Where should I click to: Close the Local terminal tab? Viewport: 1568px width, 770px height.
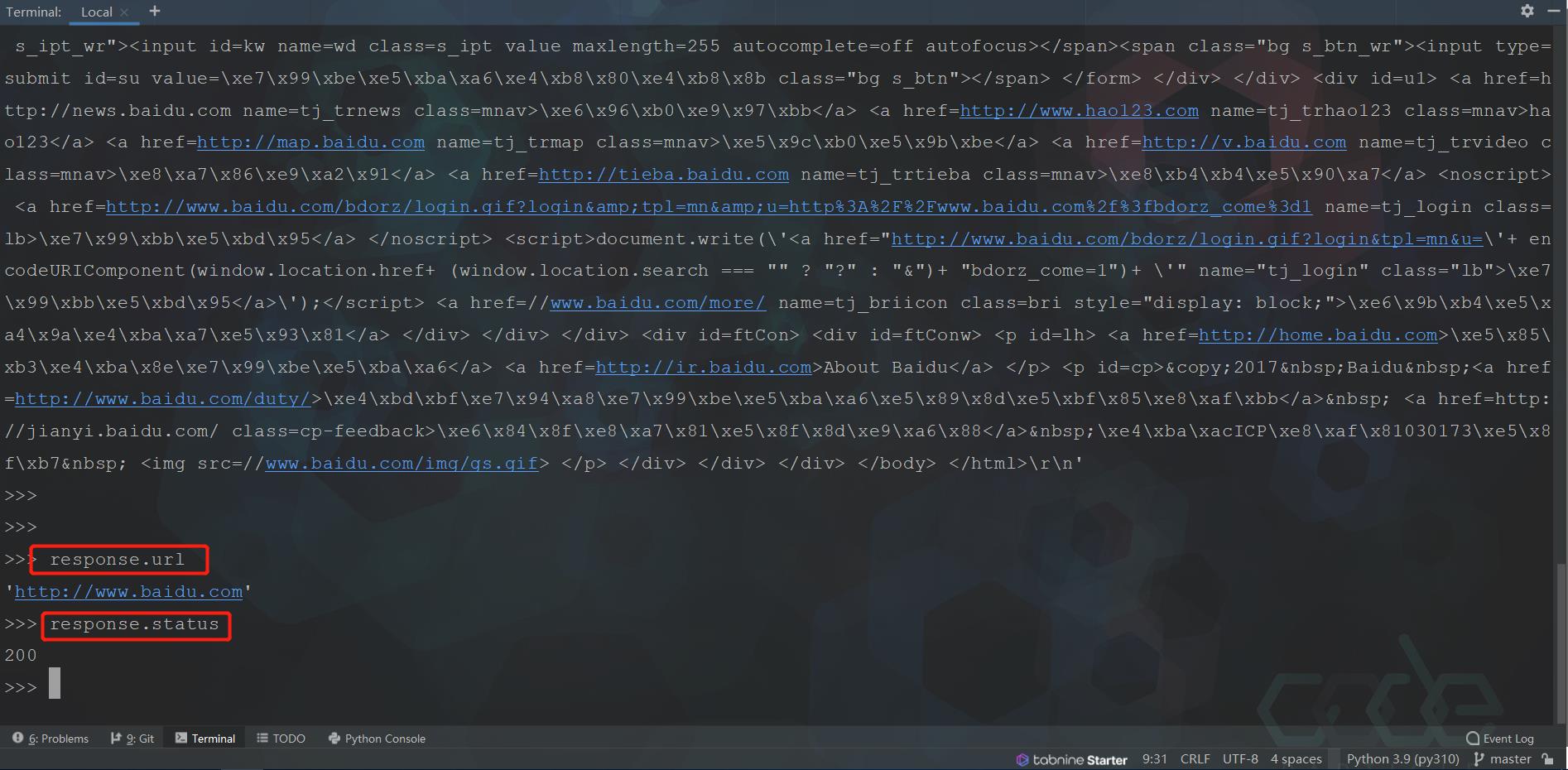tap(124, 12)
